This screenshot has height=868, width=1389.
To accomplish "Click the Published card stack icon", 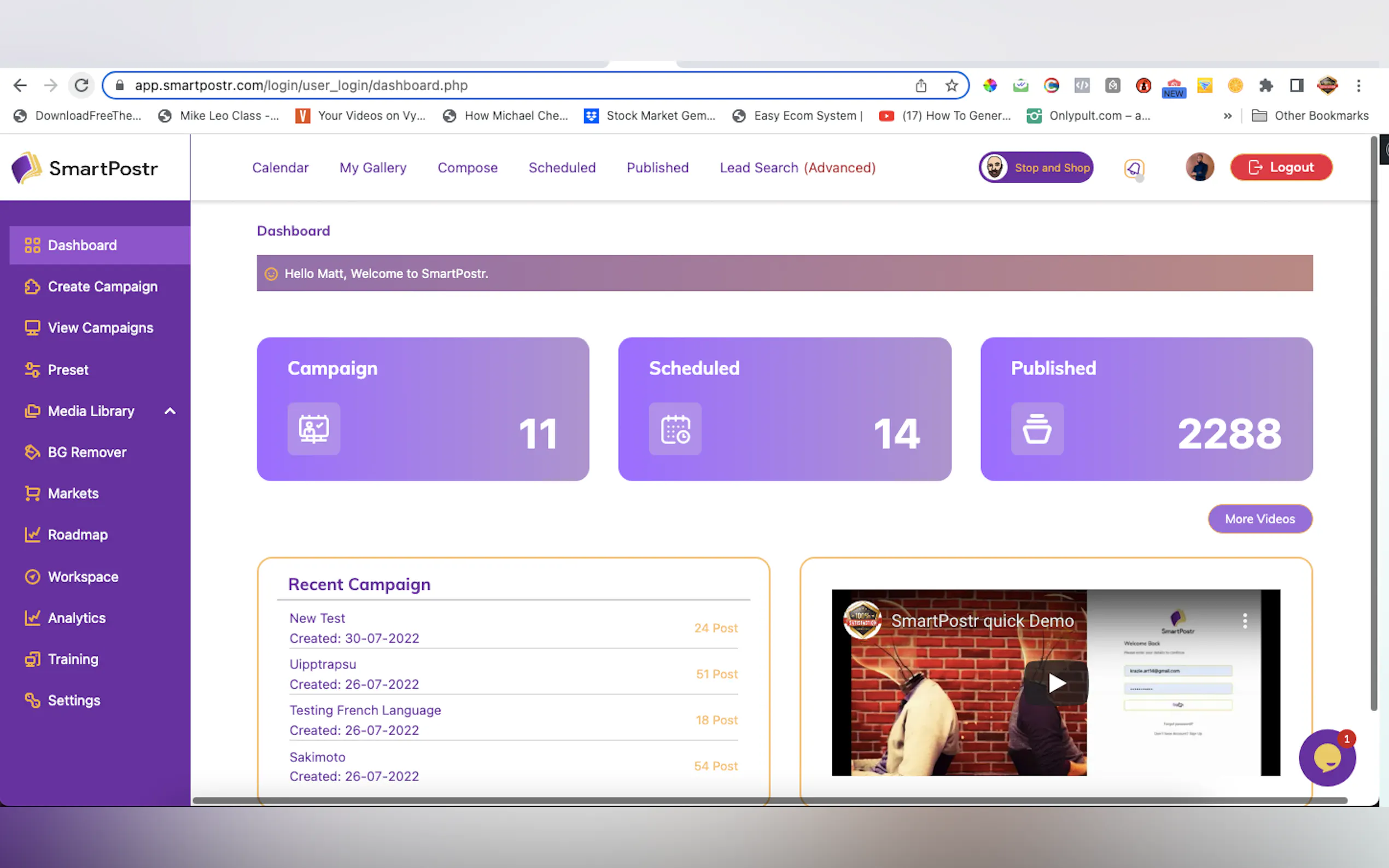I will click(x=1036, y=429).
